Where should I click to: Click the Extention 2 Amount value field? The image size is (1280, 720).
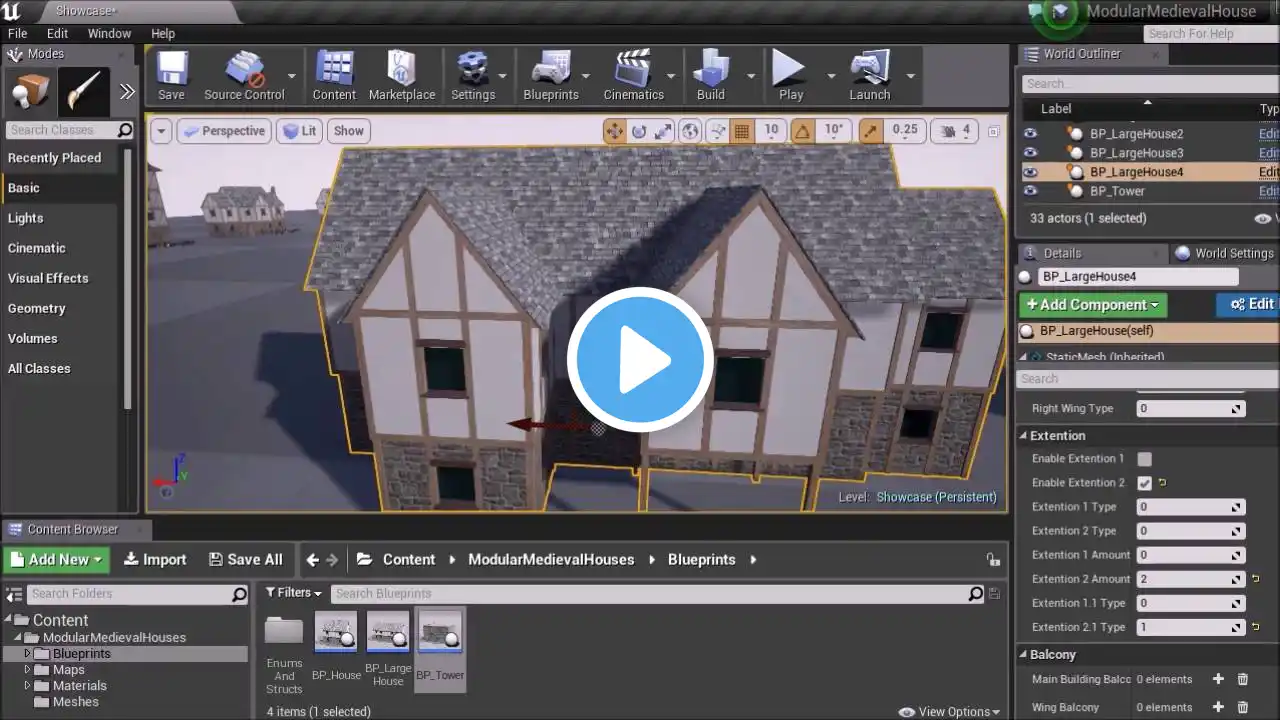pyautogui.click(x=1183, y=579)
